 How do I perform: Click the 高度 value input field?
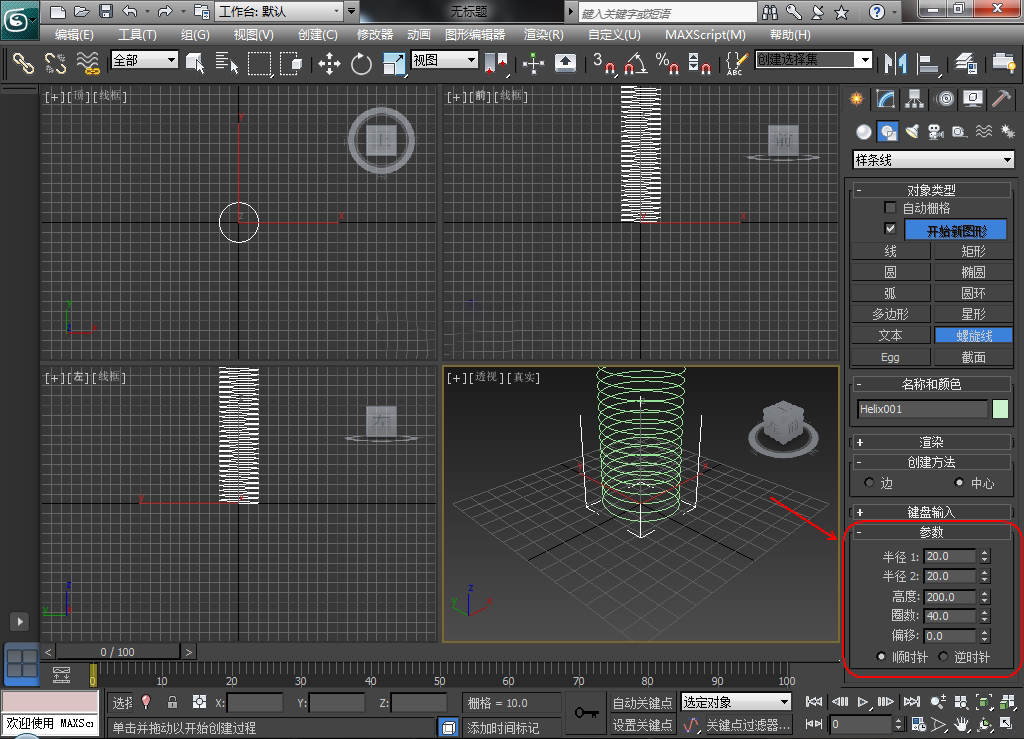[949, 597]
